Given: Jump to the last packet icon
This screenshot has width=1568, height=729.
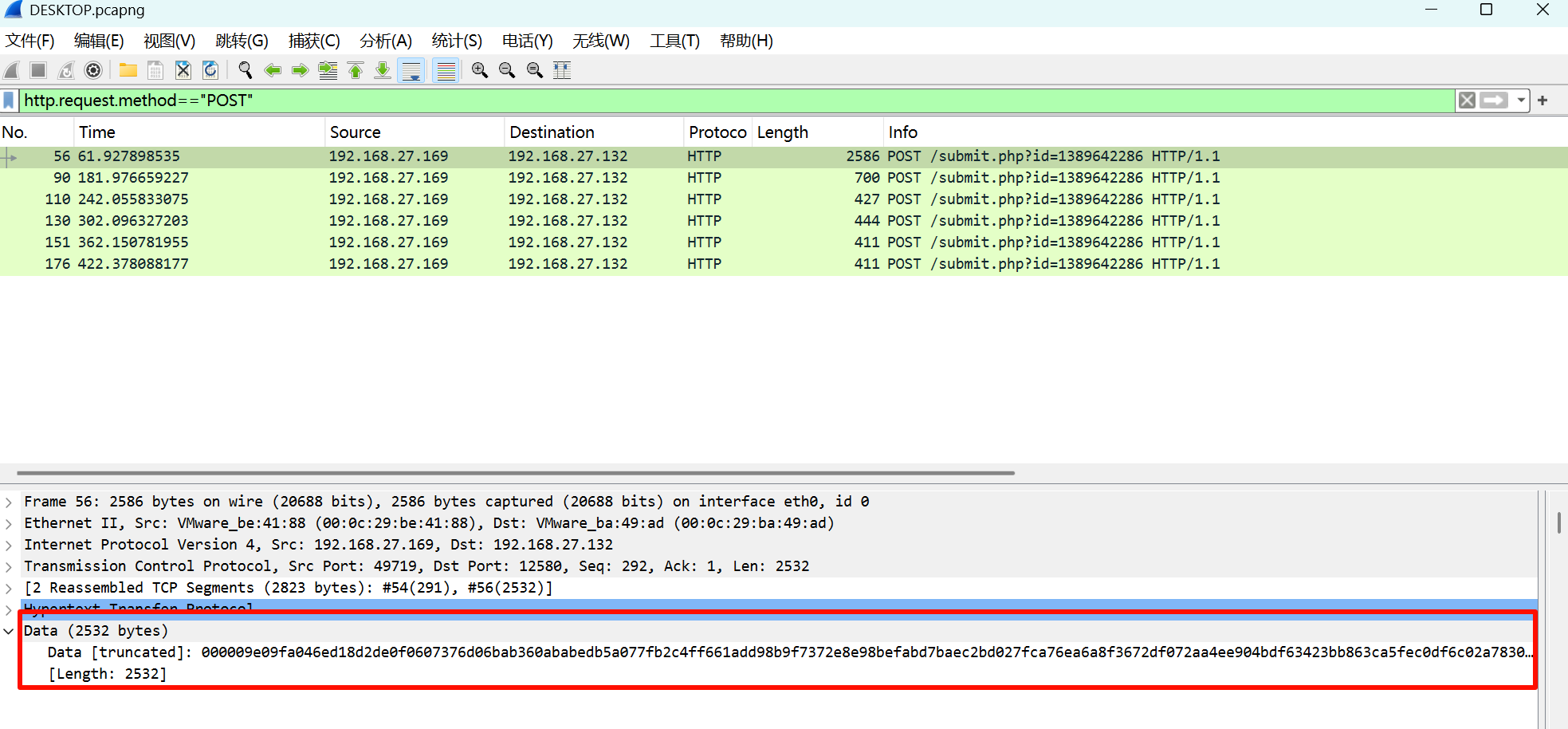Looking at the screenshot, I should tap(383, 70).
